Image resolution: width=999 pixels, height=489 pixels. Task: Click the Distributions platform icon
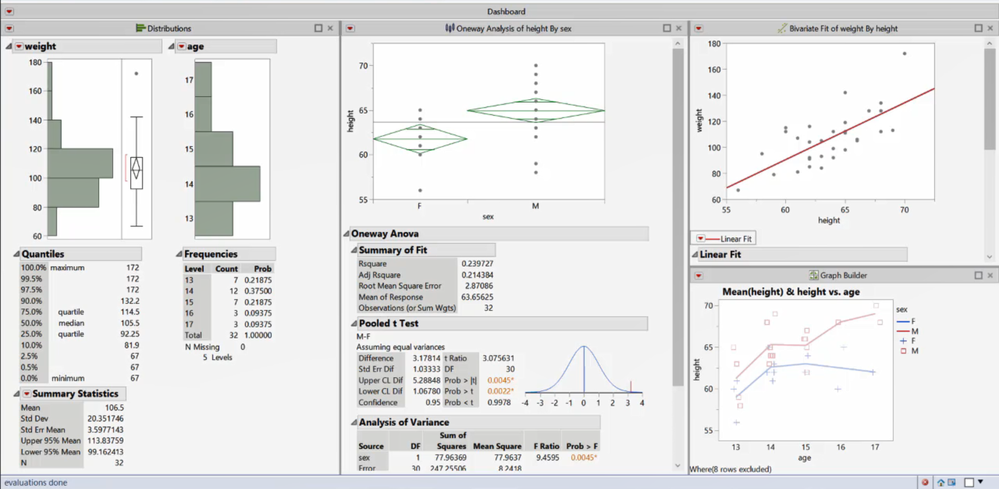point(141,28)
